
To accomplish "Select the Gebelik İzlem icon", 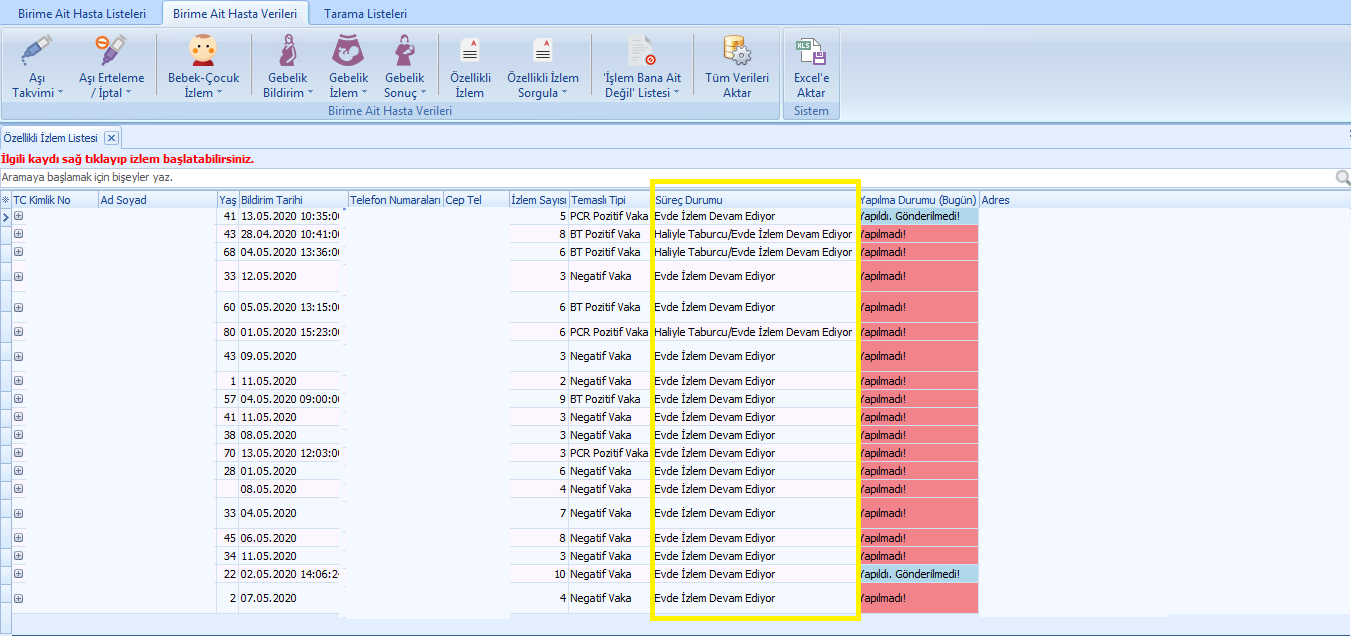I will (349, 50).
